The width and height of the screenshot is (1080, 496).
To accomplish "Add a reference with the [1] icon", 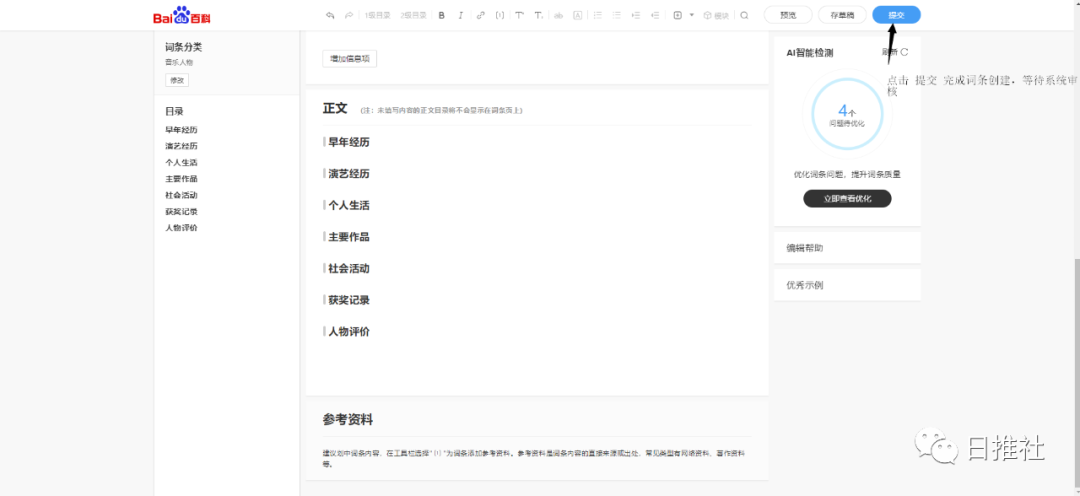I will [500, 15].
